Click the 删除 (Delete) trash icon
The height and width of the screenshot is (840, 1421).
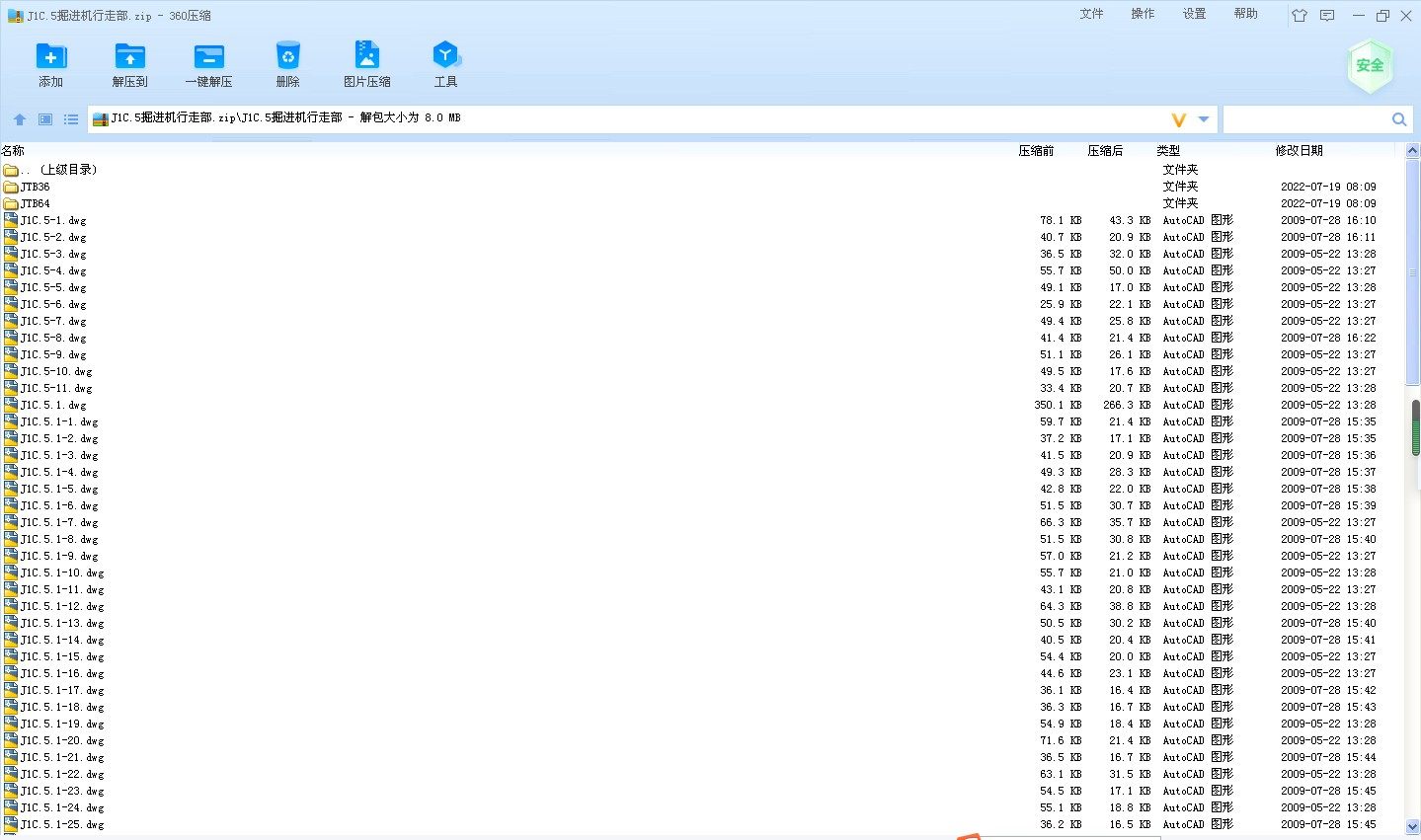287,56
